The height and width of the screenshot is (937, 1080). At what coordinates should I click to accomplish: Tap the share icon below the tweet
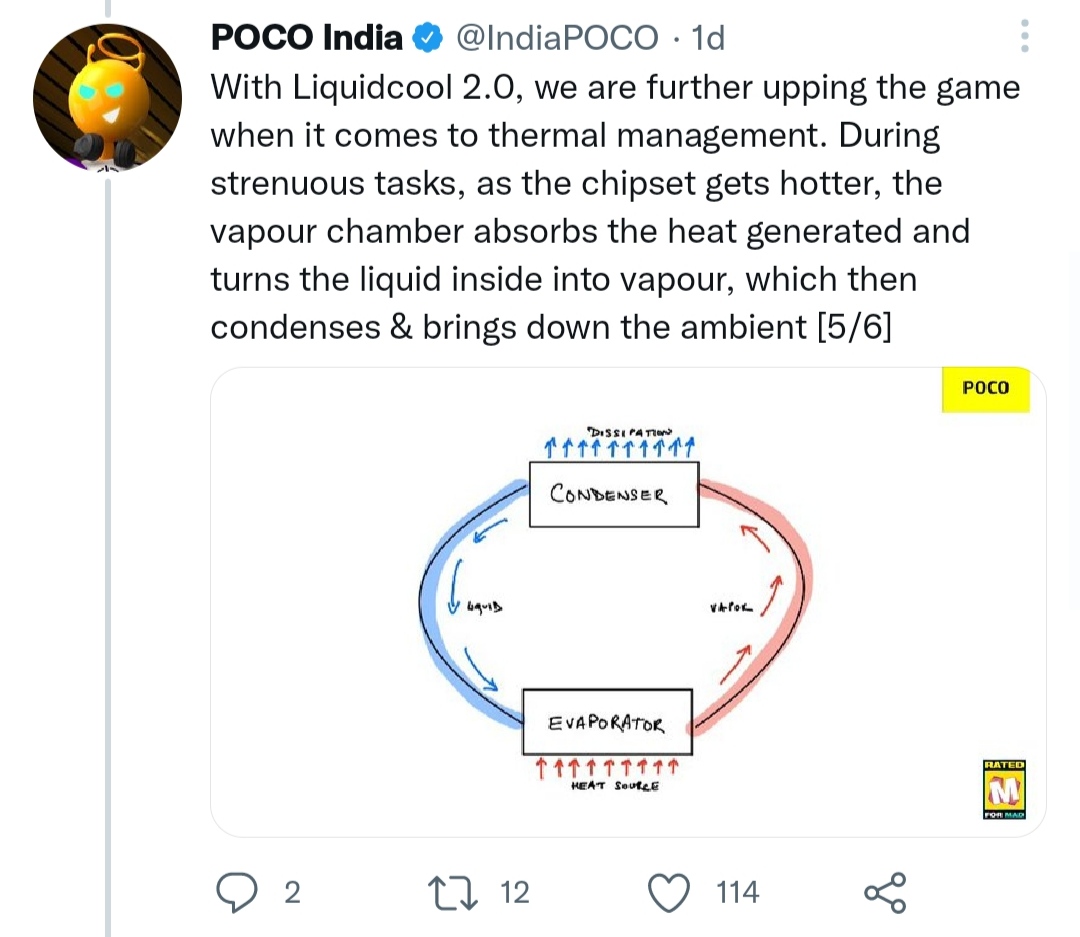(884, 891)
